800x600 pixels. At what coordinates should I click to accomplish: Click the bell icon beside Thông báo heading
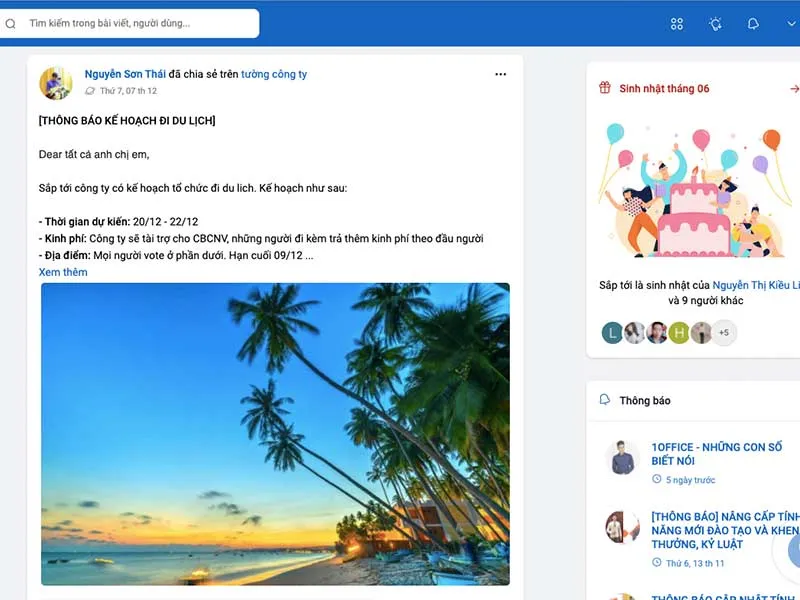pos(604,400)
